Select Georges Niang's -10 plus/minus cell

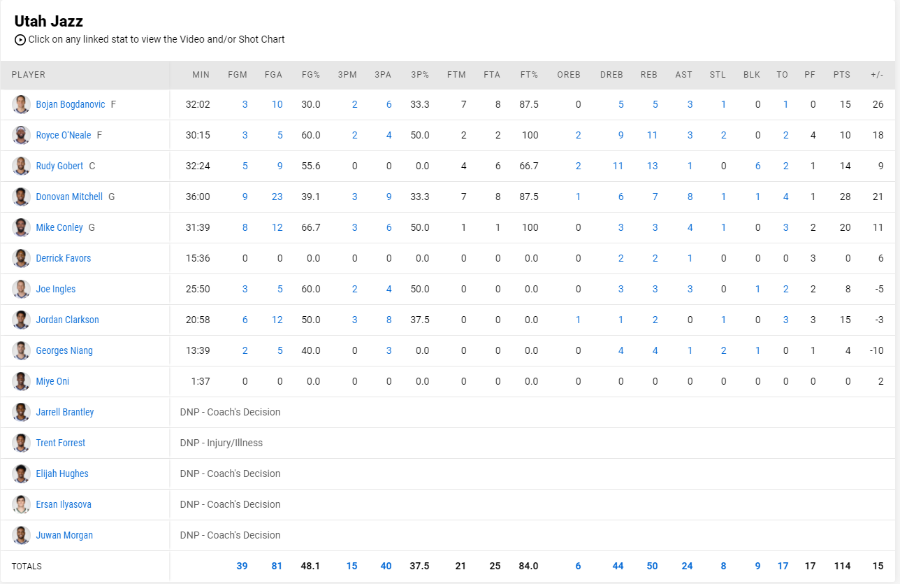876,350
